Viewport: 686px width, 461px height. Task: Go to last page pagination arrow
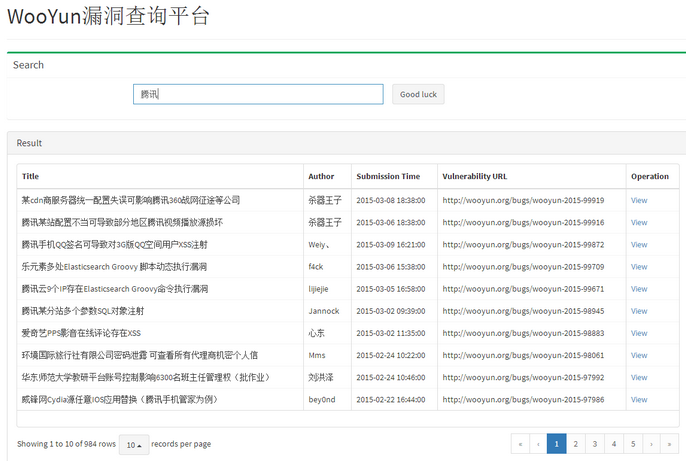(x=669, y=444)
